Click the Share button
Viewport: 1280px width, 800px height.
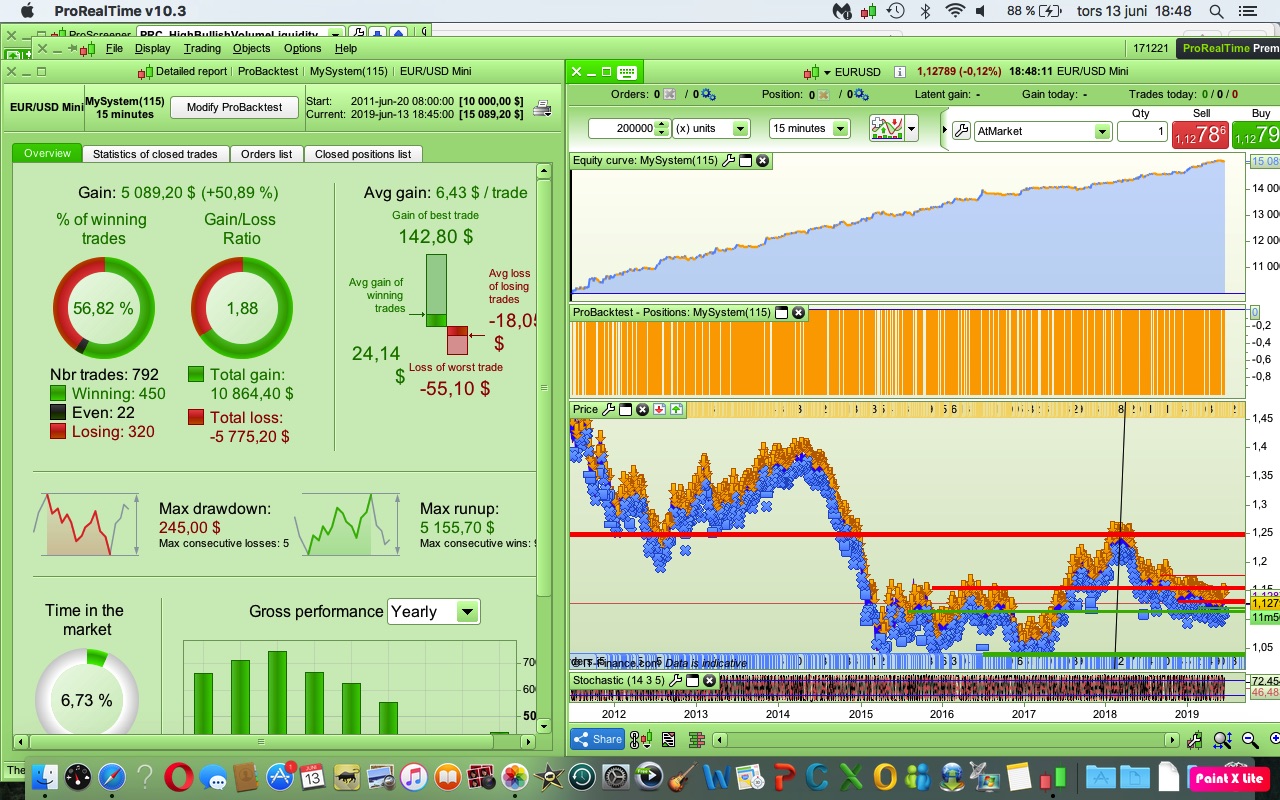click(598, 740)
